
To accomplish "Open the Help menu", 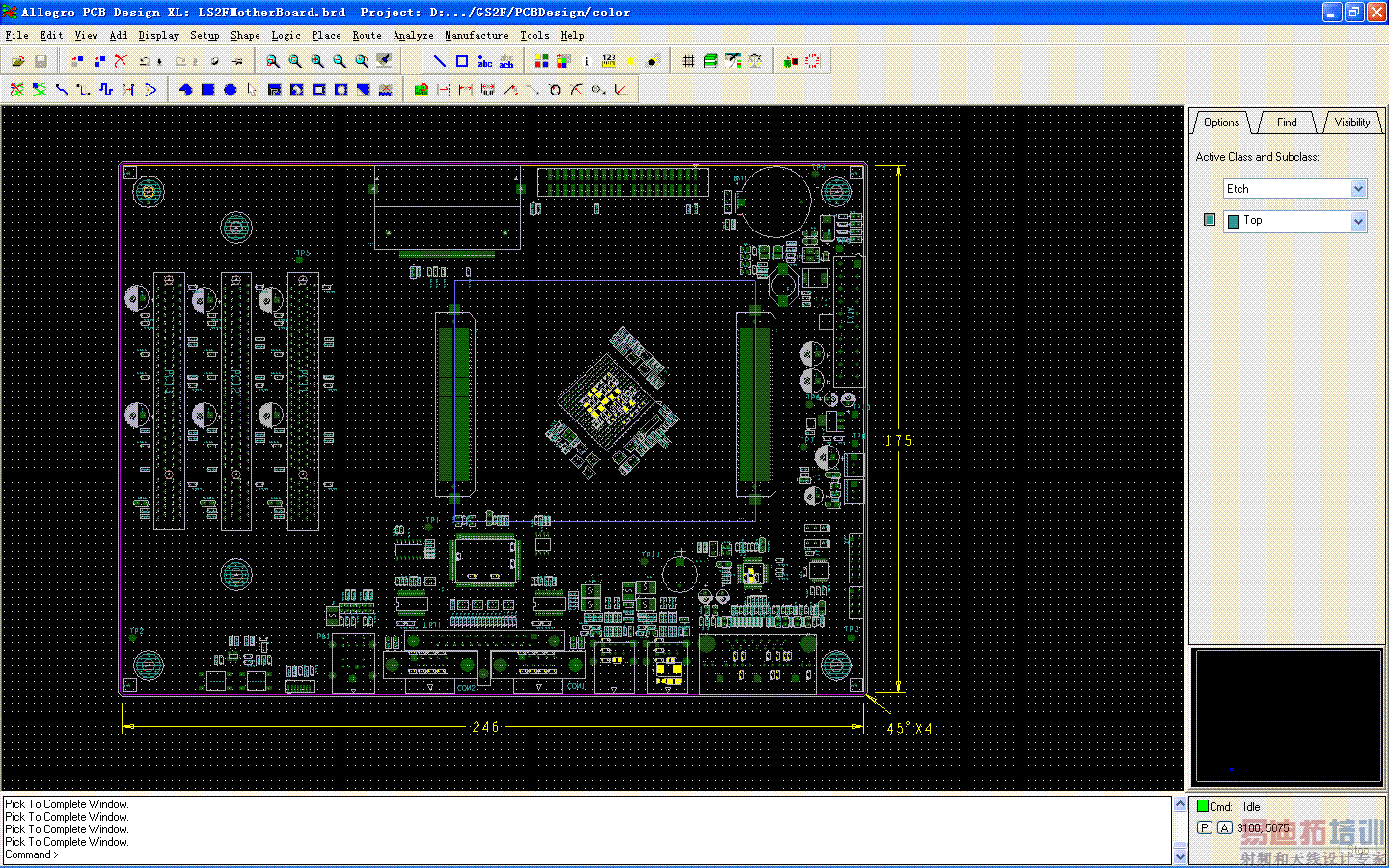I will click(573, 35).
